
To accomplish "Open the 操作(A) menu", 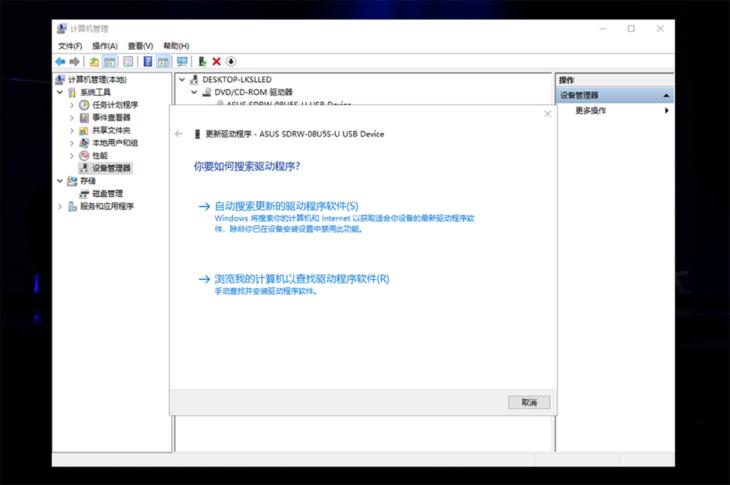I will (104, 45).
